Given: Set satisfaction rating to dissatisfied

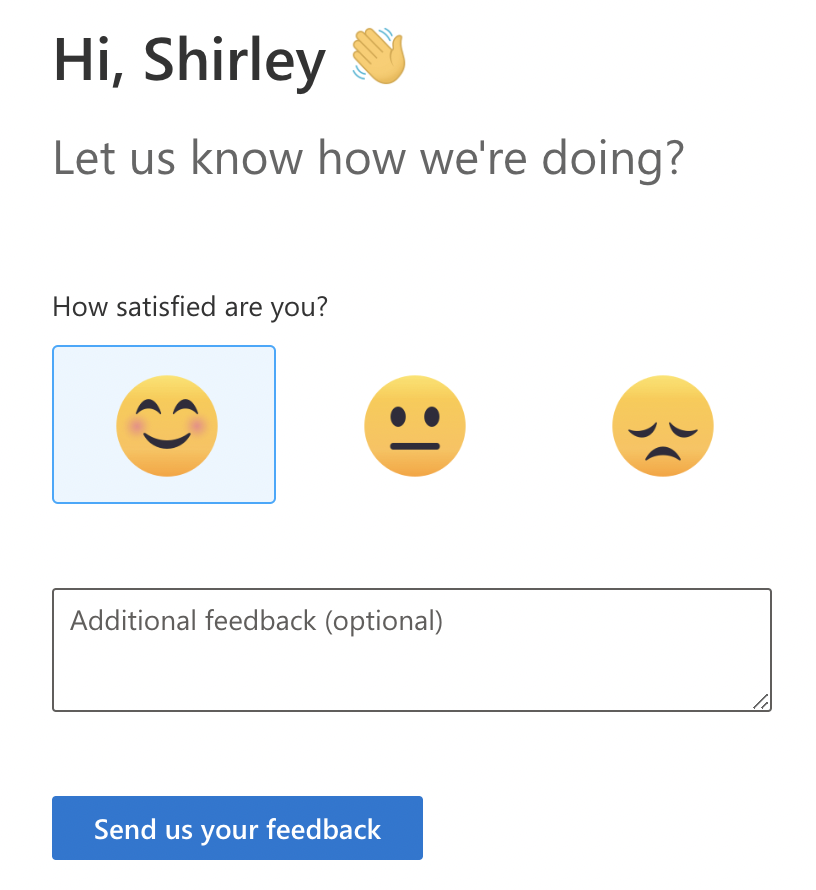Looking at the screenshot, I should pos(662,425).
